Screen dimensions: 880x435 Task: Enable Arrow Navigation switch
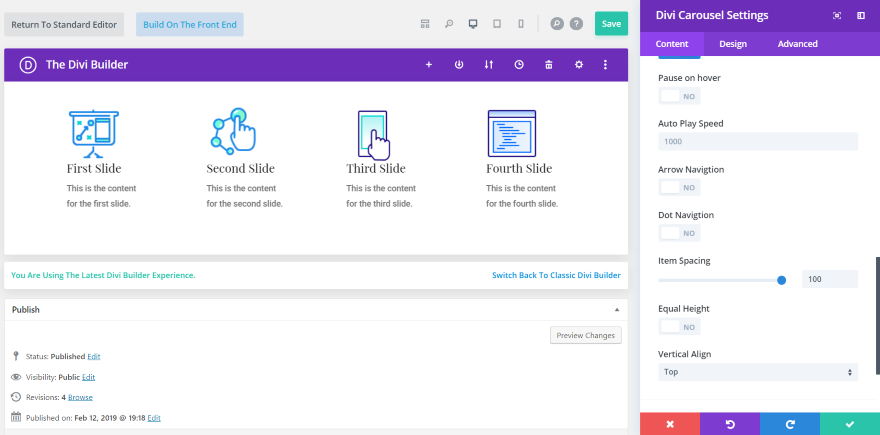(x=679, y=187)
